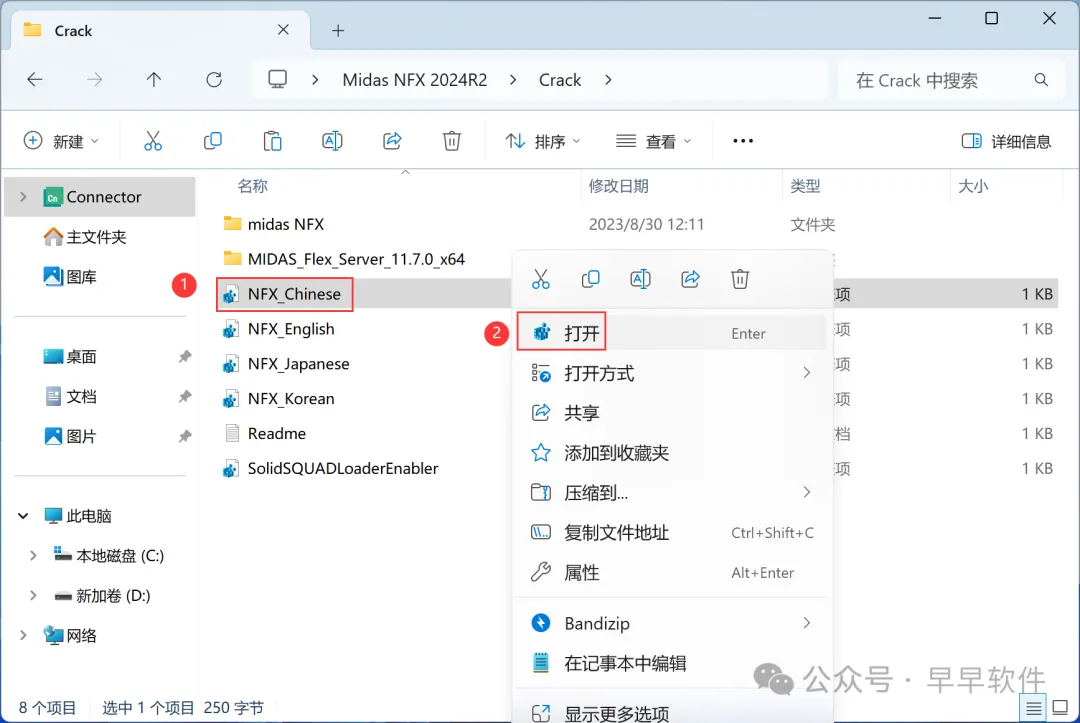Click Copy icon in the context menu
The width and height of the screenshot is (1080, 723).
pyautogui.click(x=590, y=280)
